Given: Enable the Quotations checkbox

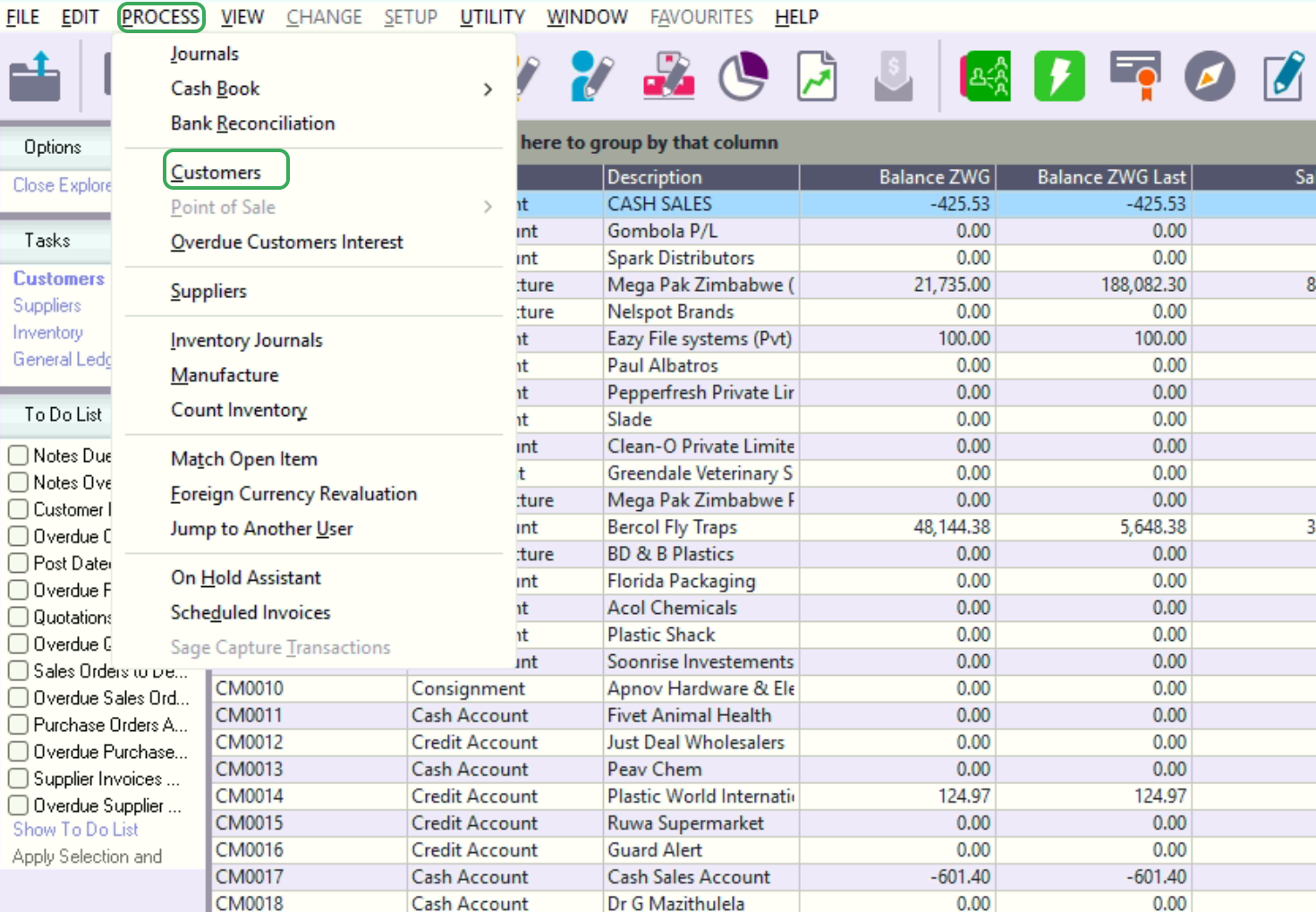Looking at the screenshot, I should (x=18, y=617).
